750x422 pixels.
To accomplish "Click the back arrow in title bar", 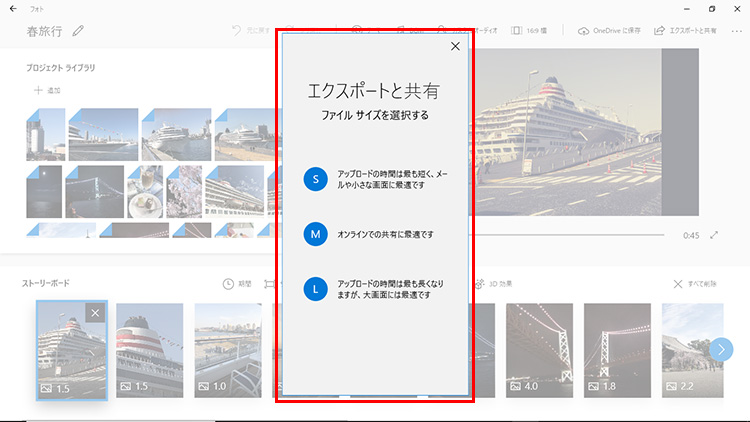I will click(10, 8).
